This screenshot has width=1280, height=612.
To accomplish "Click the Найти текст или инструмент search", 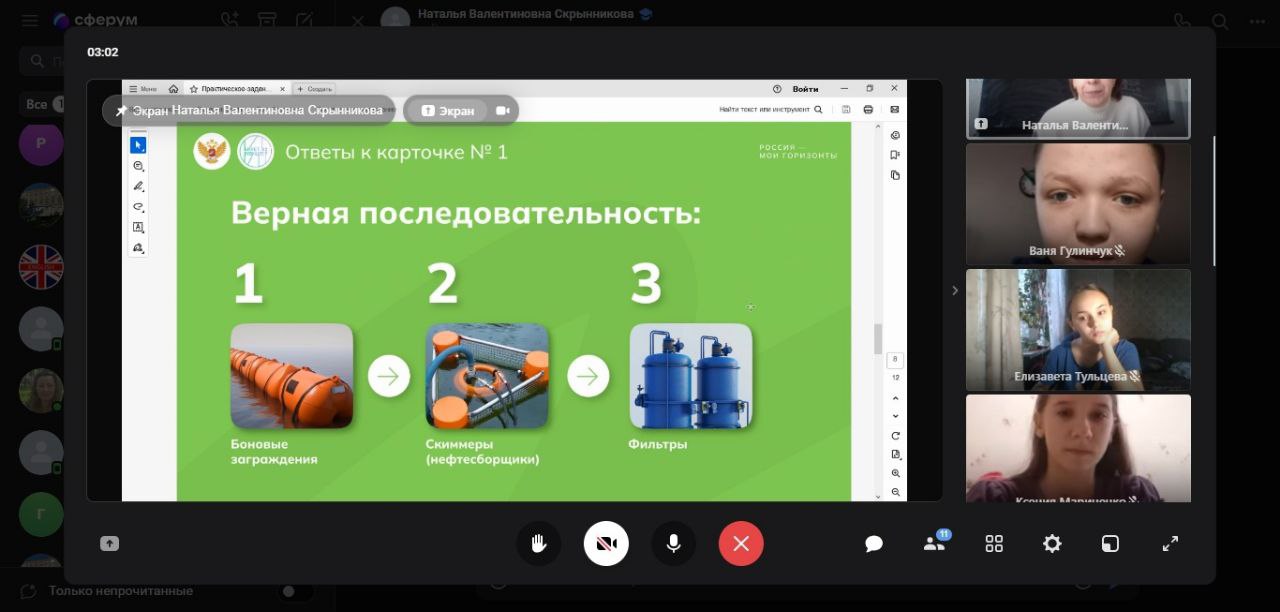I will (771, 109).
